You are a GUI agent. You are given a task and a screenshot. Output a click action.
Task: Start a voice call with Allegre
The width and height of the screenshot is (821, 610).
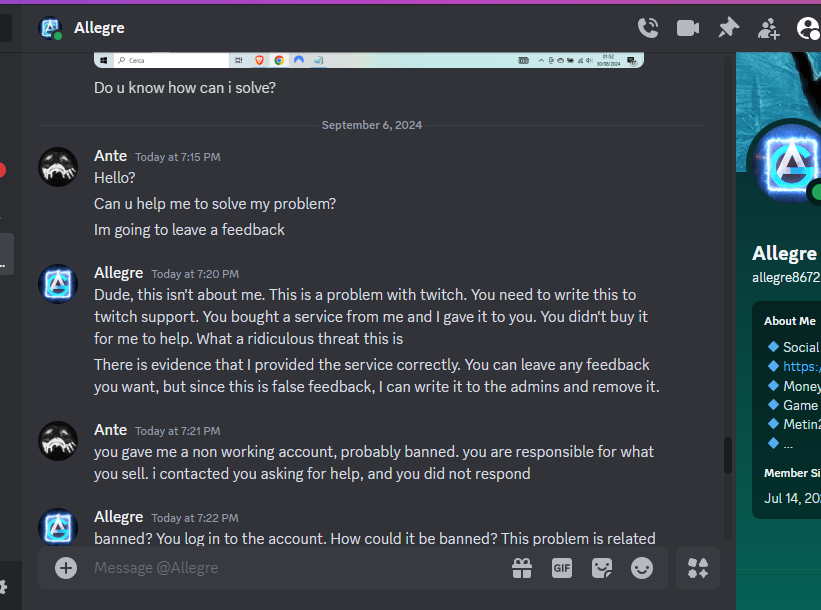(648, 28)
